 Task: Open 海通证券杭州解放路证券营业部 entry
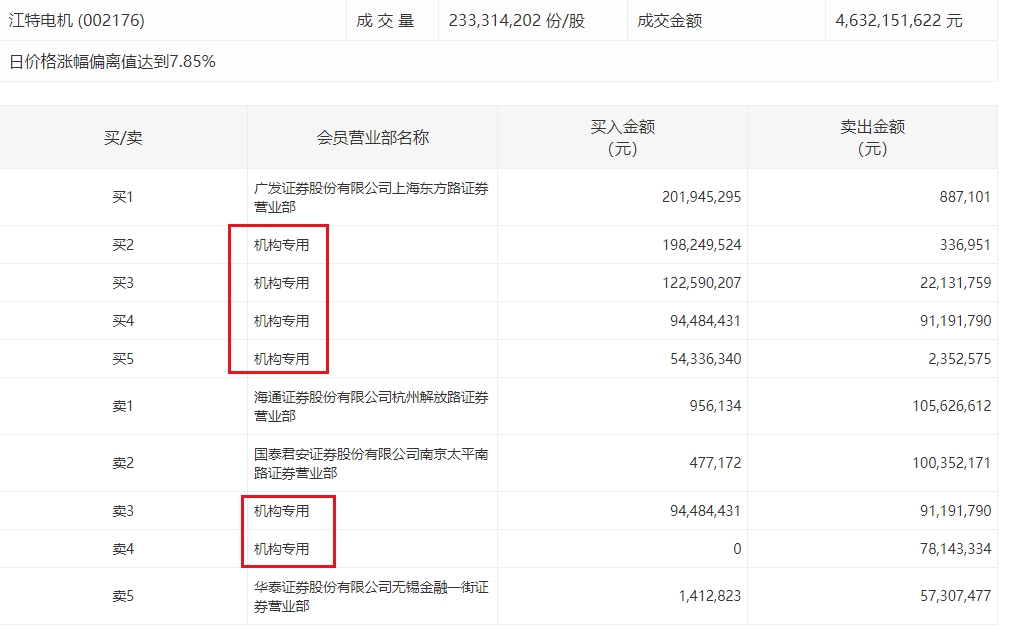(371, 406)
